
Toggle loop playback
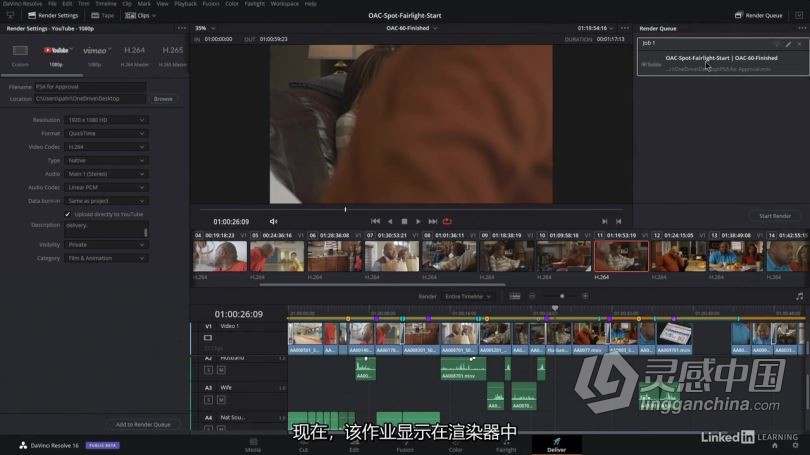(x=447, y=221)
